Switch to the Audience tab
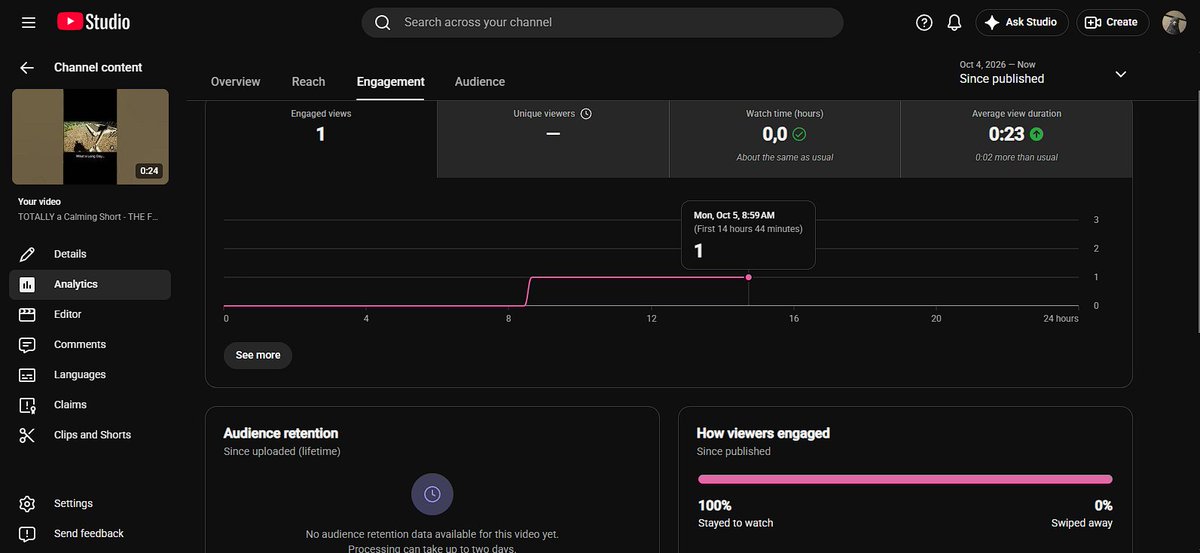Viewport: 1200px width, 553px height. click(480, 82)
